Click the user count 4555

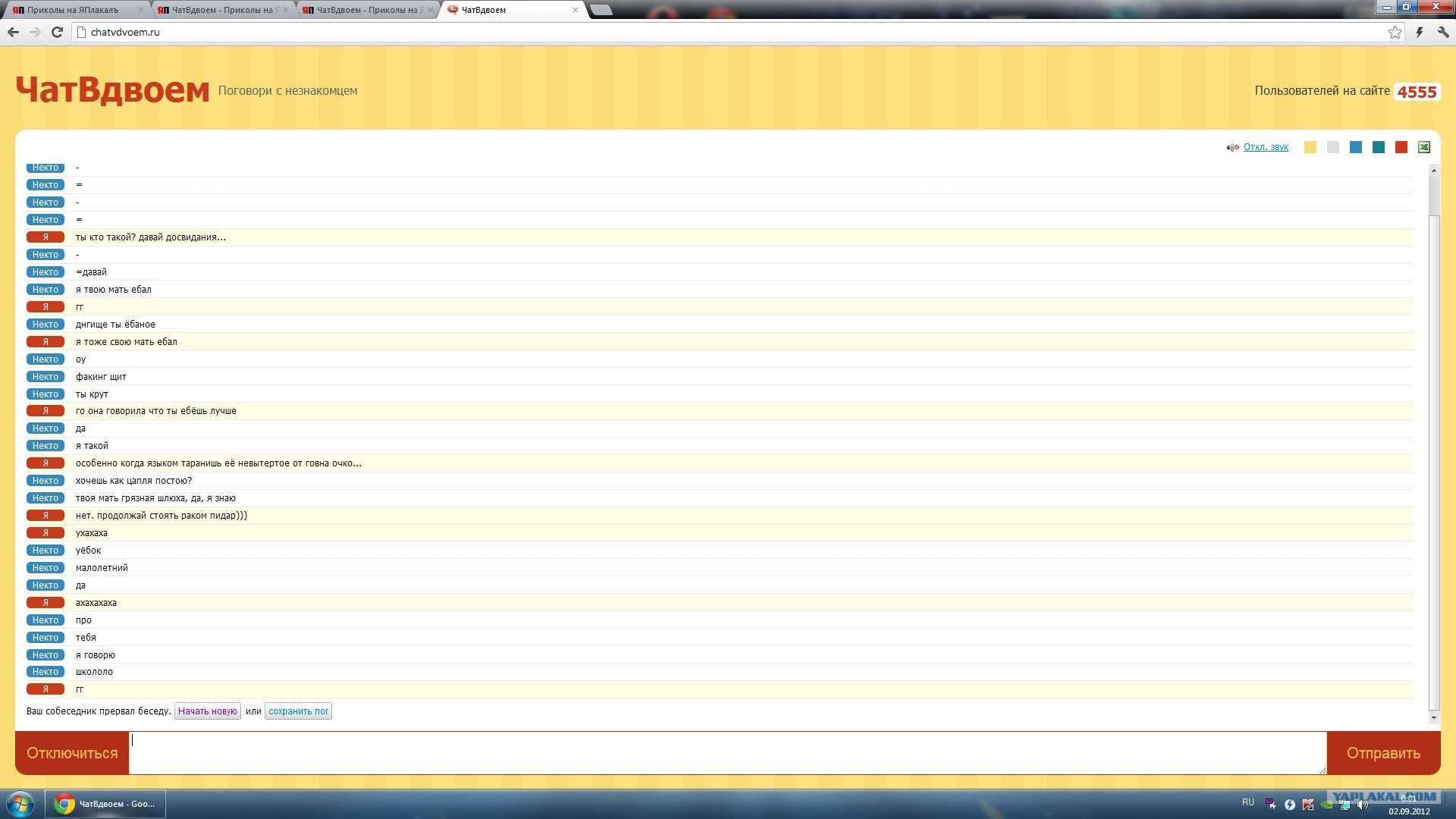[1417, 92]
